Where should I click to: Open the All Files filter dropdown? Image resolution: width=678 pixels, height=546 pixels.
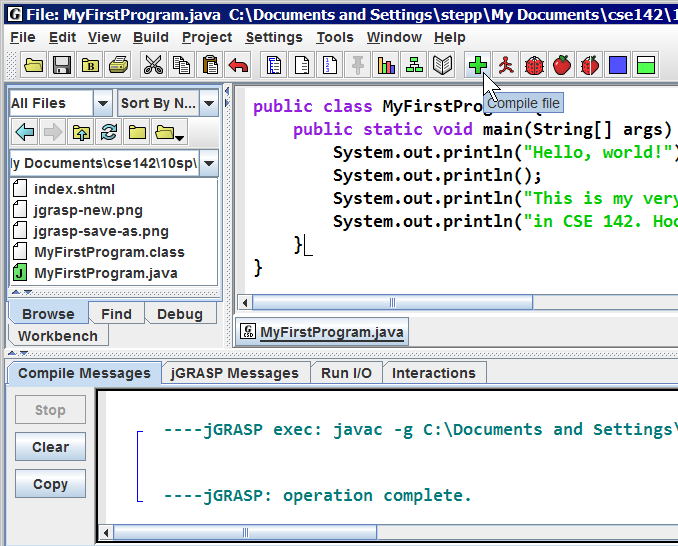[x=102, y=103]
